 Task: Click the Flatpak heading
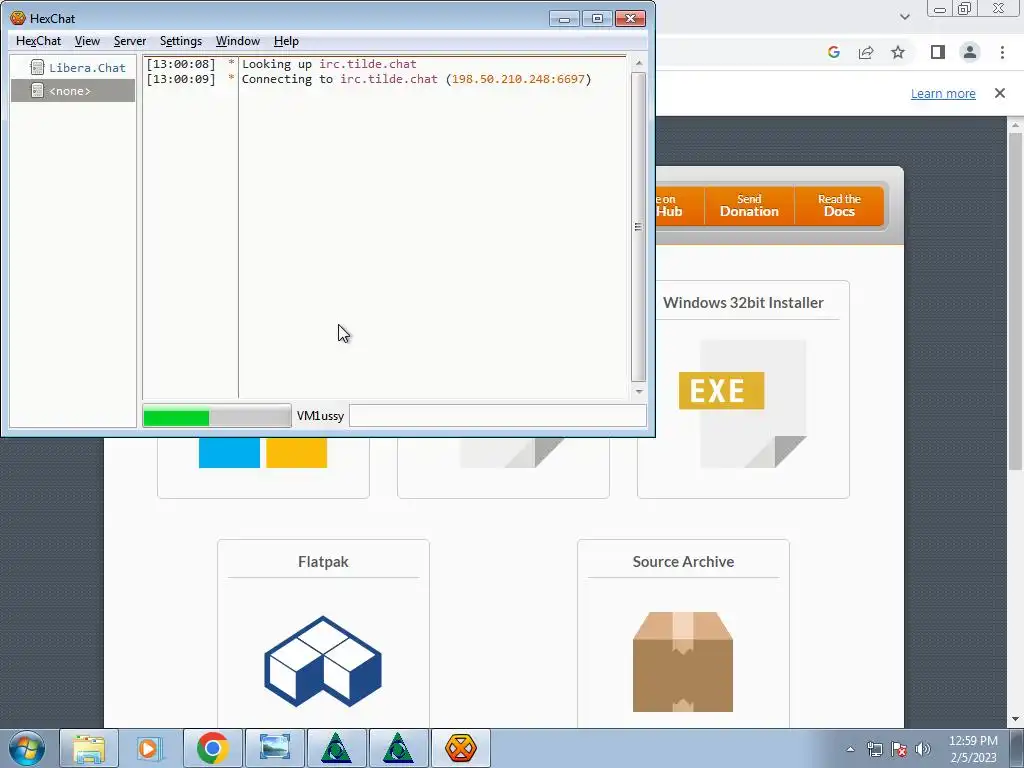pyautogui.click(x=323, y=562)
